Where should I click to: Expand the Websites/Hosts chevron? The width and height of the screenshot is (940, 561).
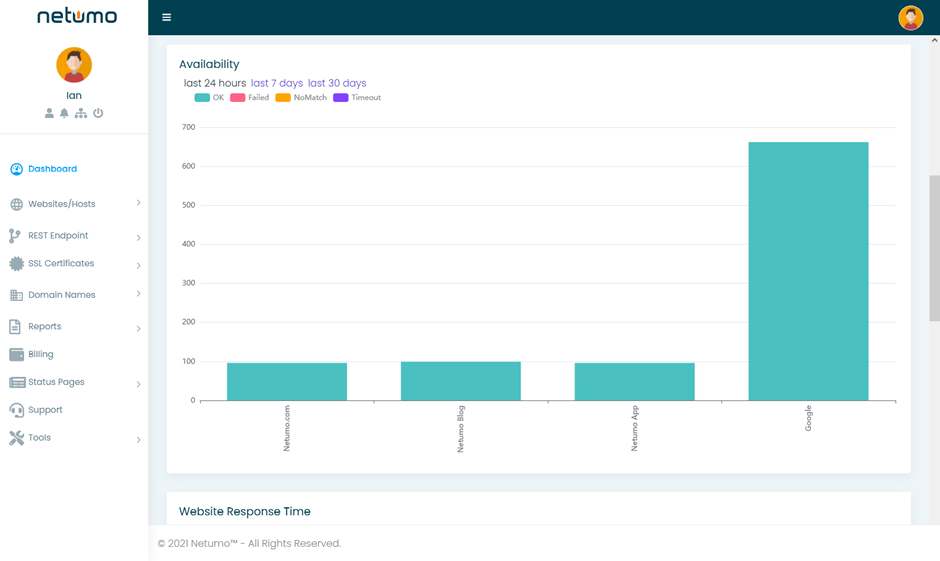[x=138, y=203]
